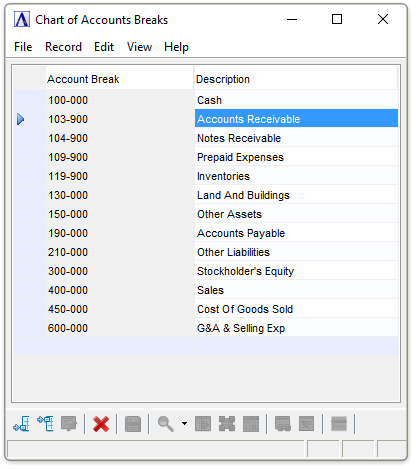Minimize the Chart of Accounts Breaks window
Screen dimensions: 416x469
click(292, 19)
